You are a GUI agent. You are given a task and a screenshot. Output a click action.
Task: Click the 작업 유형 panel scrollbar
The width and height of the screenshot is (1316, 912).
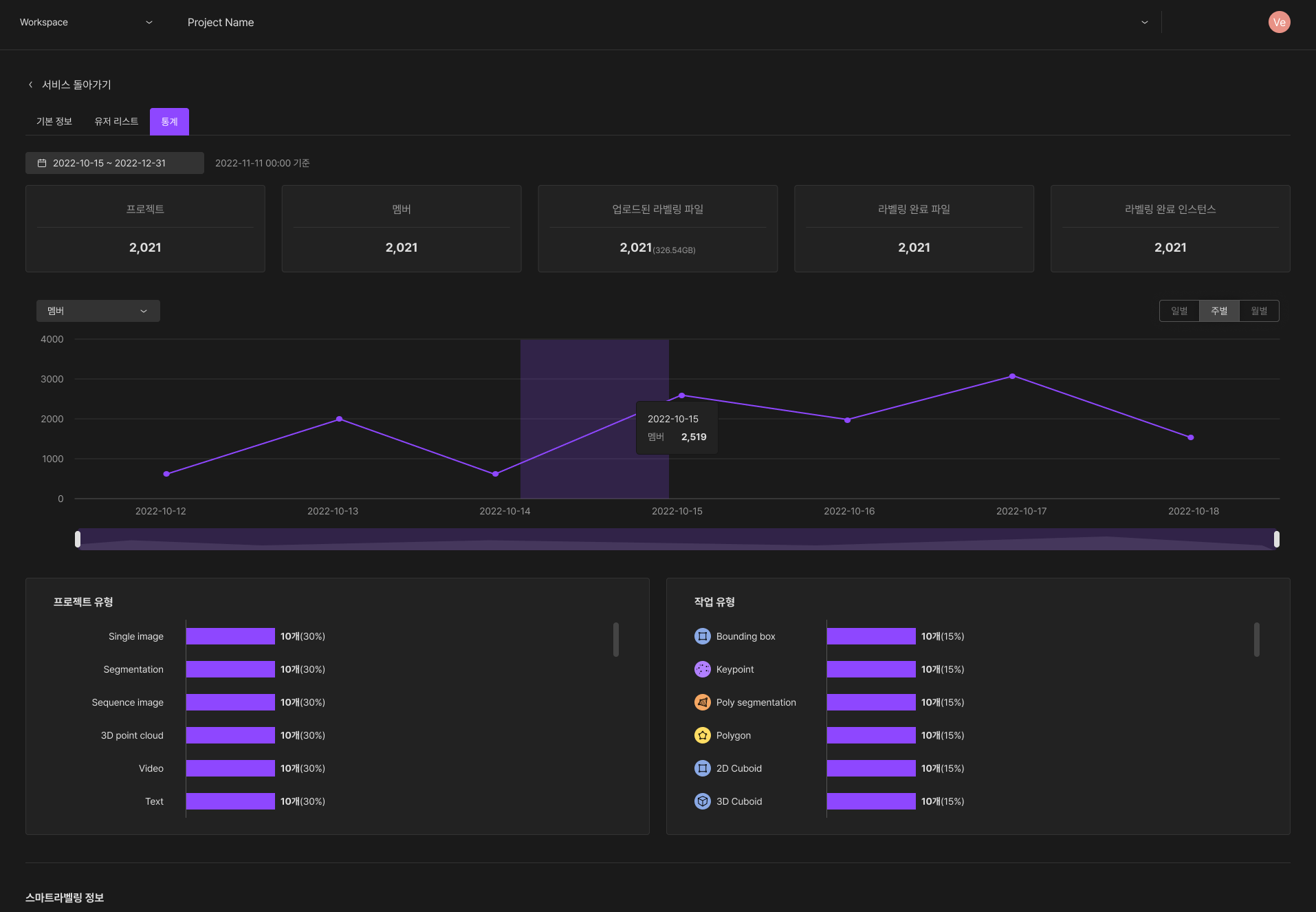click(1256, 640)
